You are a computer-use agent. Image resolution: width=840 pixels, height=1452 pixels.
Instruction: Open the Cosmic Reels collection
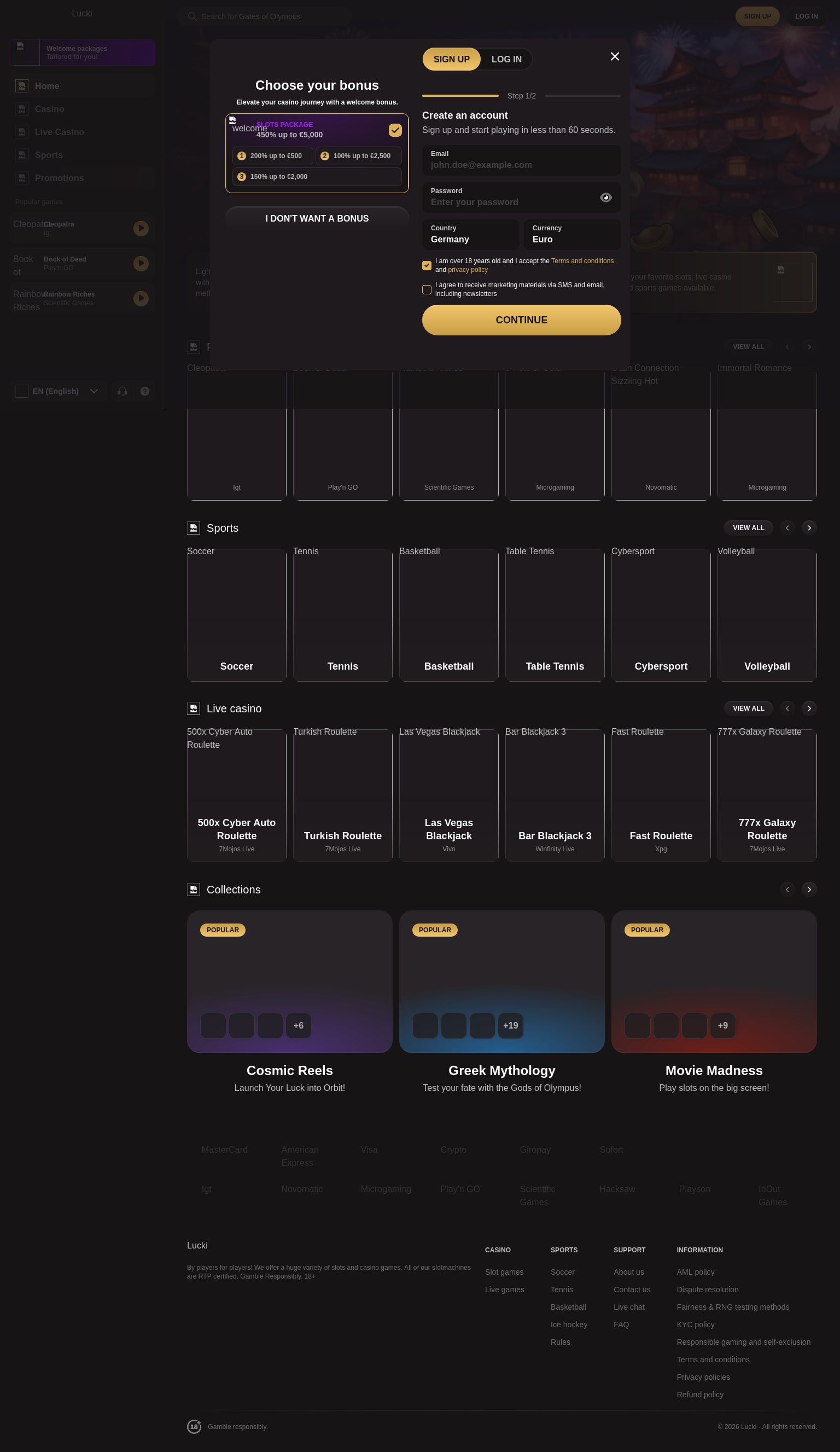click(290, 982)
